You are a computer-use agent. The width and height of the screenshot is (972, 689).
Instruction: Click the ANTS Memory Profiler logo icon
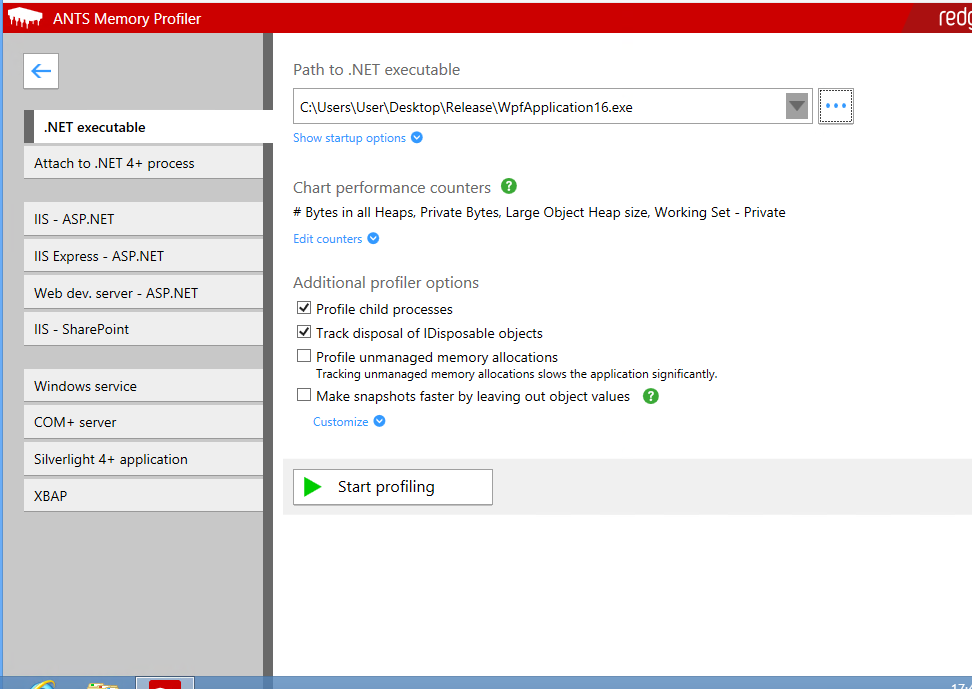(25, 18)
